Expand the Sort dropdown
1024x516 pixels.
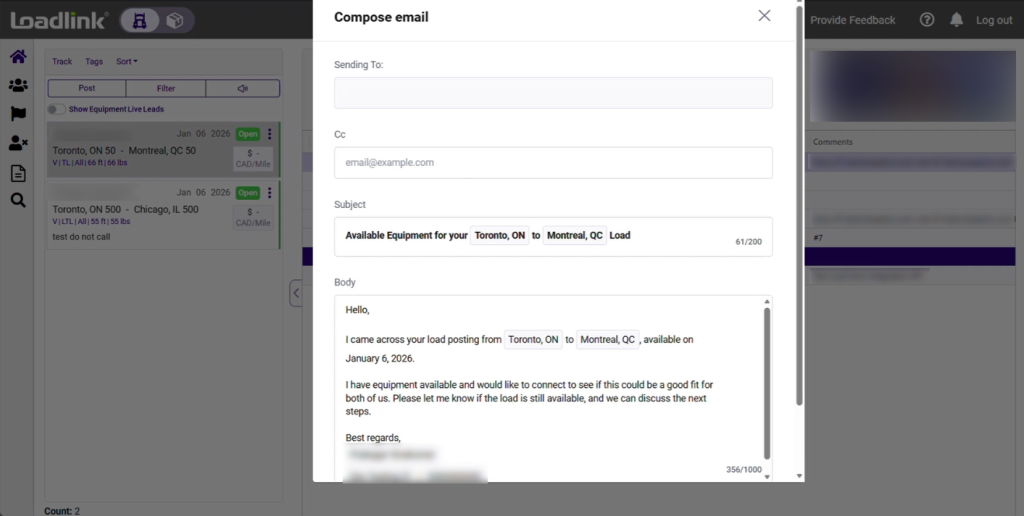(127, 62)
